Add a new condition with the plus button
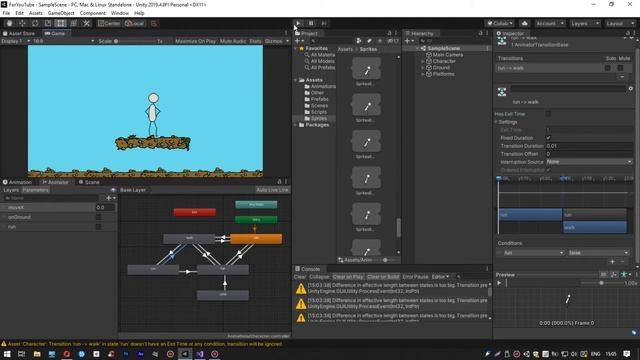This screenshot has width=640, height=360. (x=612, y=262)
